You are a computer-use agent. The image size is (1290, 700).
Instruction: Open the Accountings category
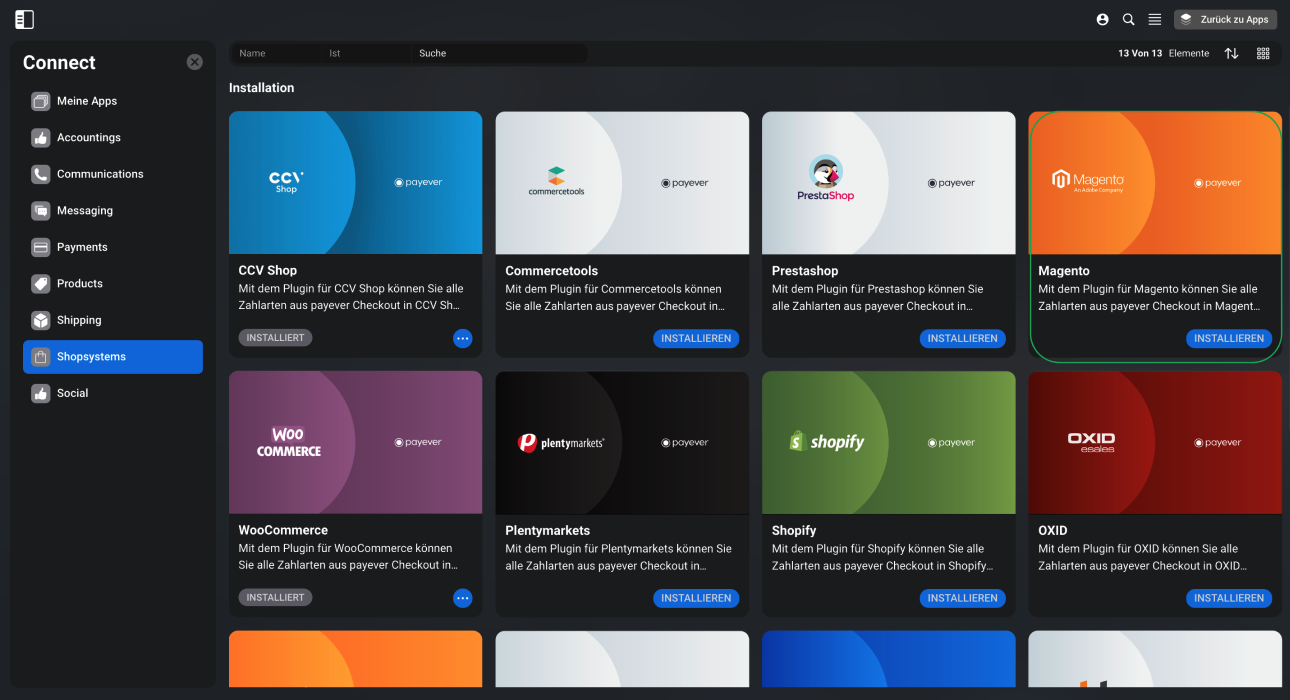pos(113,137)
